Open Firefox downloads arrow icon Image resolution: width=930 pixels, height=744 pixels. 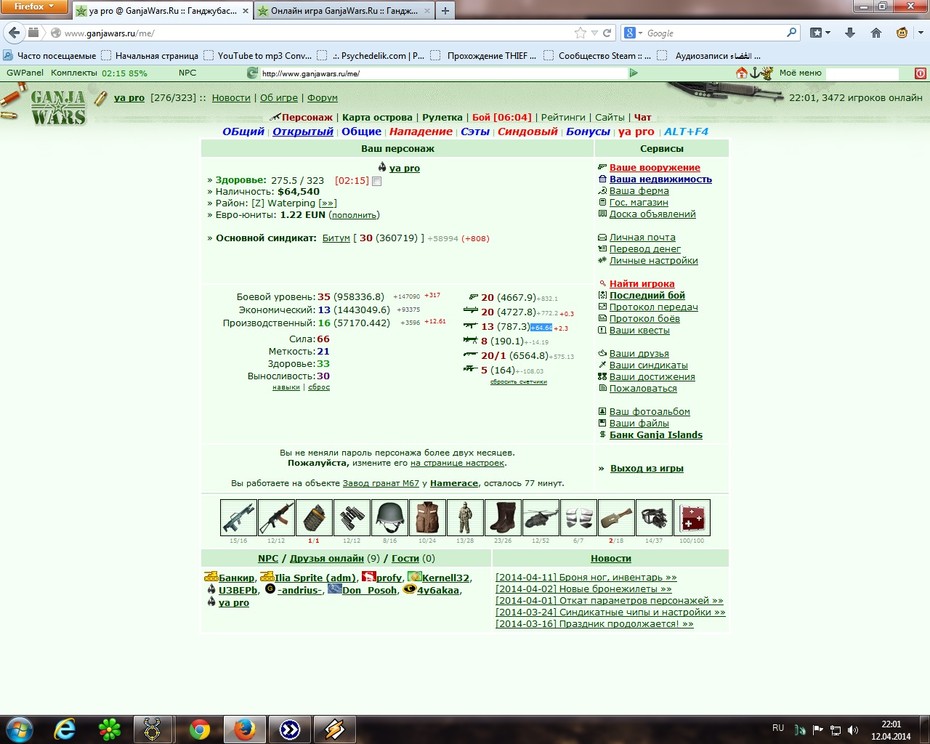[x=849, y=33]
